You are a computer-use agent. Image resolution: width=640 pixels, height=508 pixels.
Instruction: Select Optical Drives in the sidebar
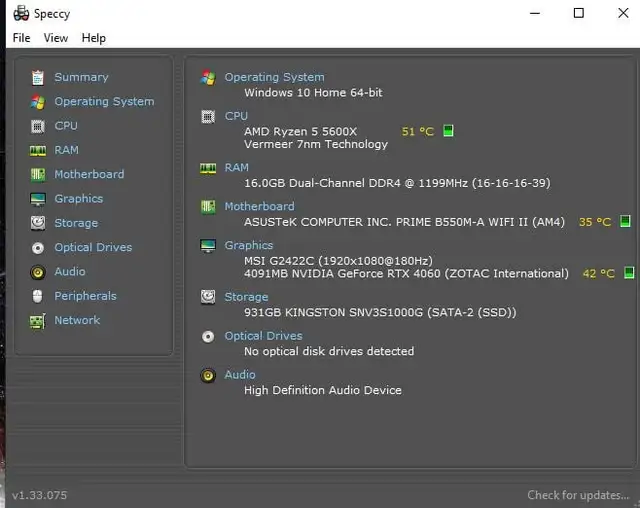93,247
